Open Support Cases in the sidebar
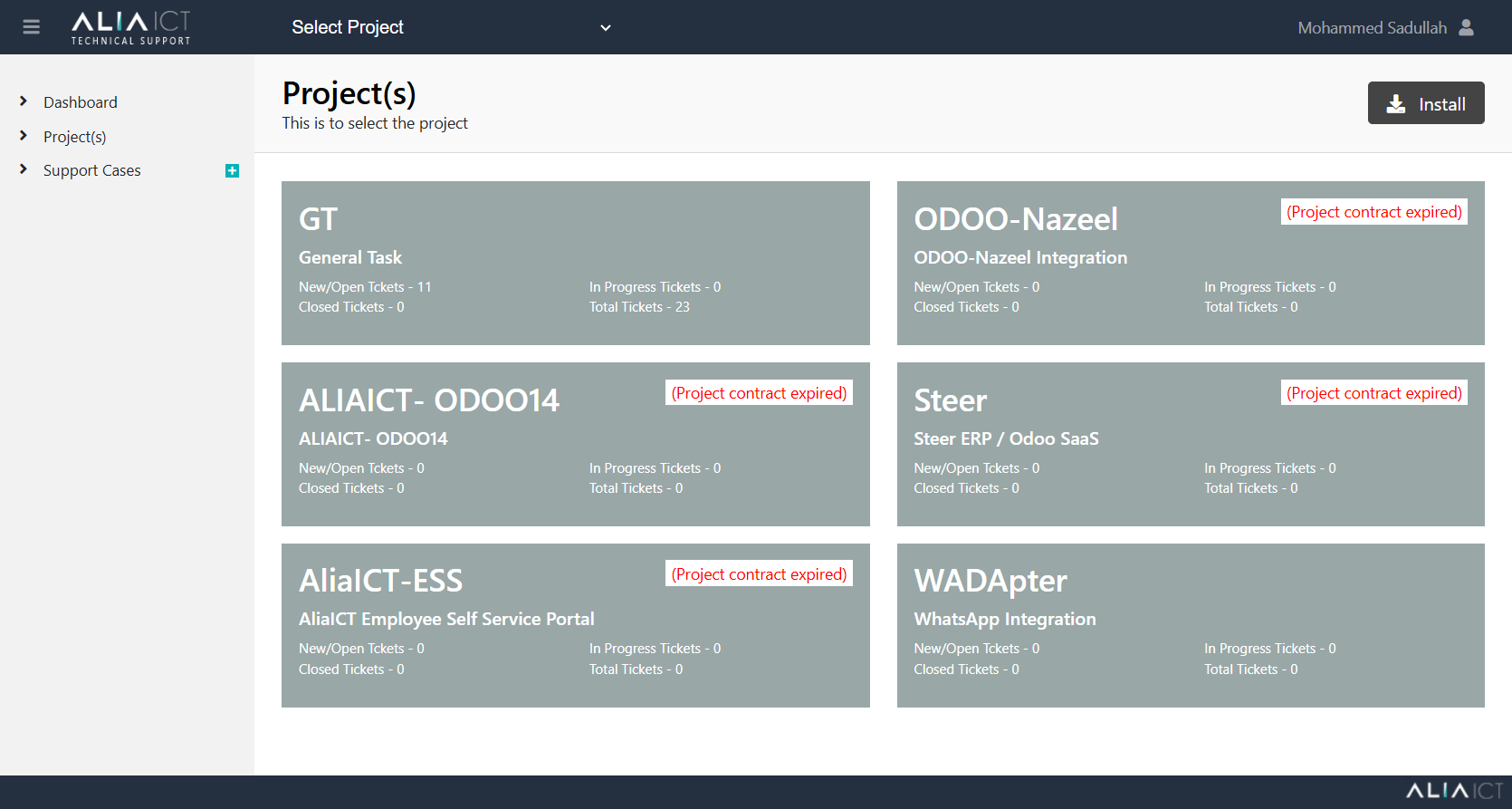Image resolution: width=1512 pixels, height=809 pixels. tap(91, 170)
